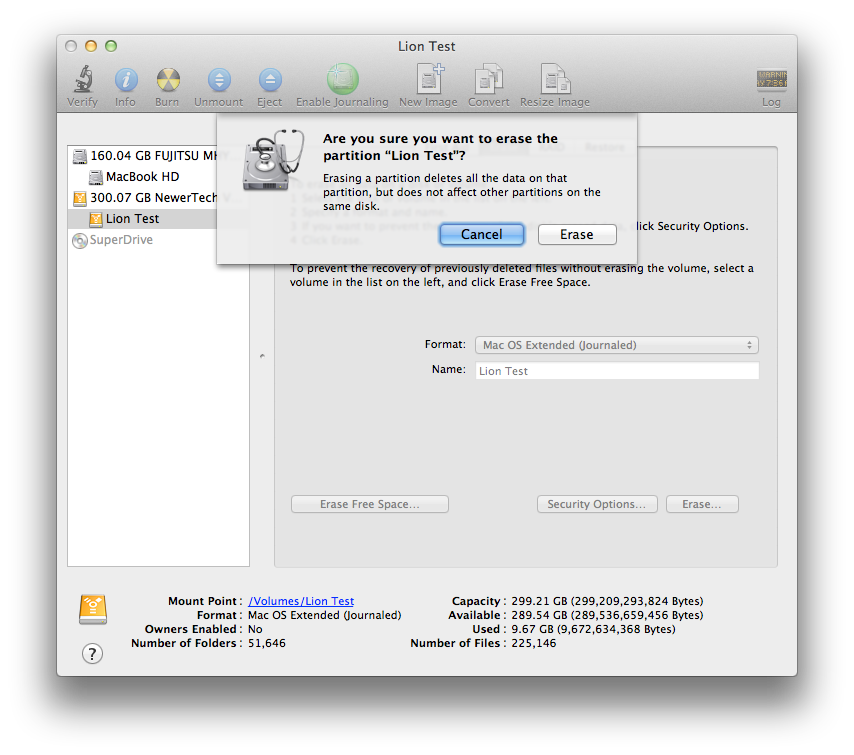Open Security Options
This screenshot has height=755, width=854.
(x=597, y=504)
